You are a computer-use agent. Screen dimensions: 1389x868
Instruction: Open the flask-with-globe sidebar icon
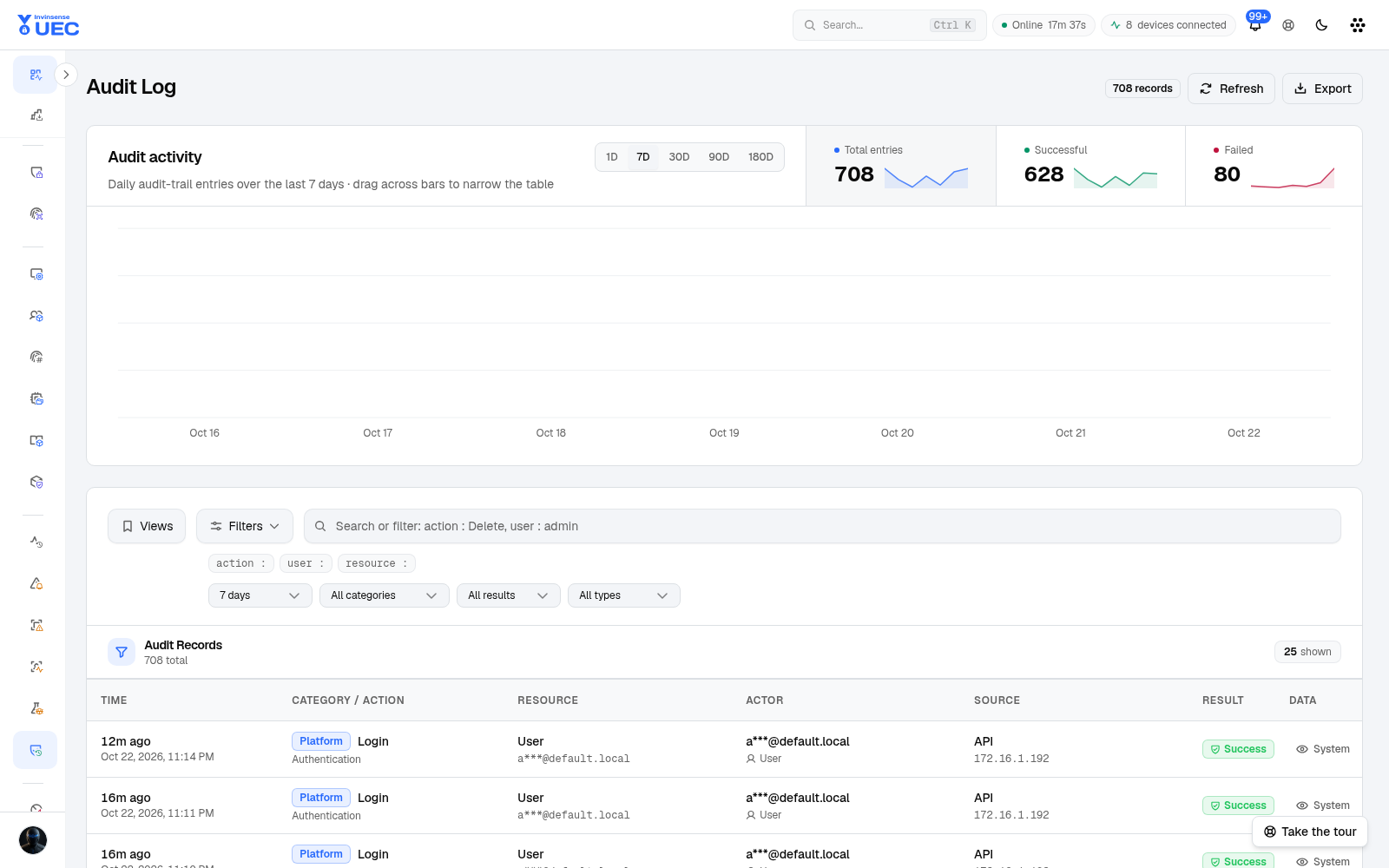point(36,708)
